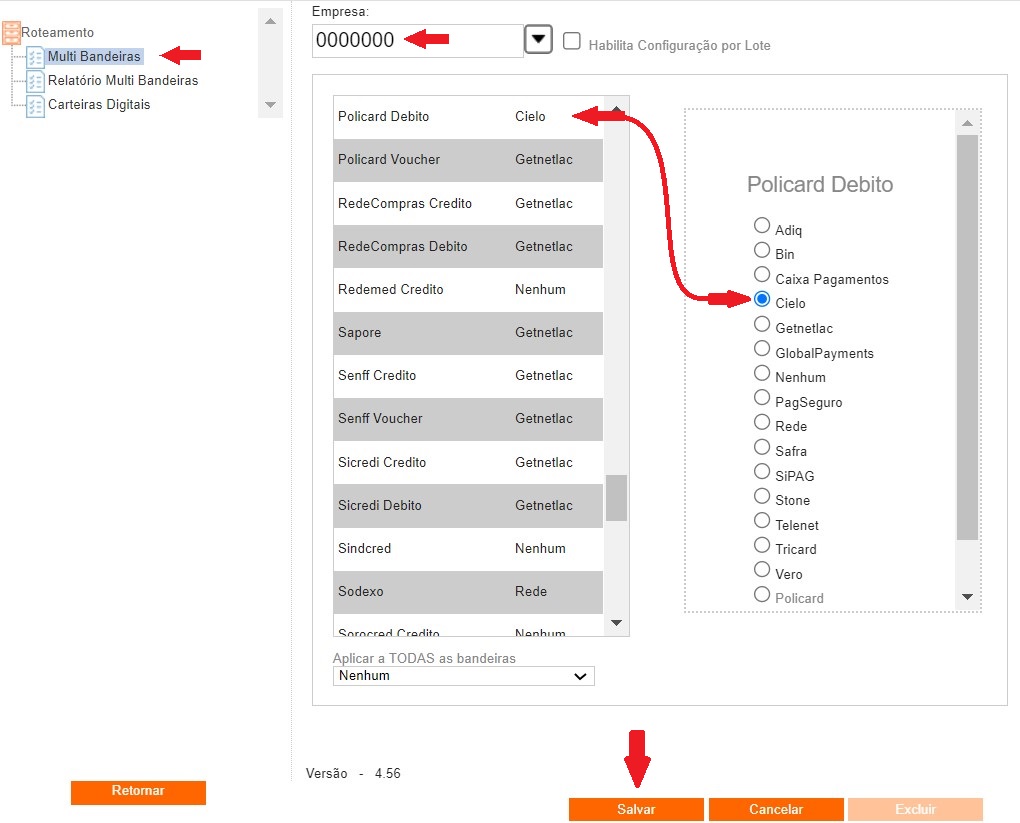Select the Stone radio option
The height and width of the screenshot is (823, 1020).
coord(762,496)
